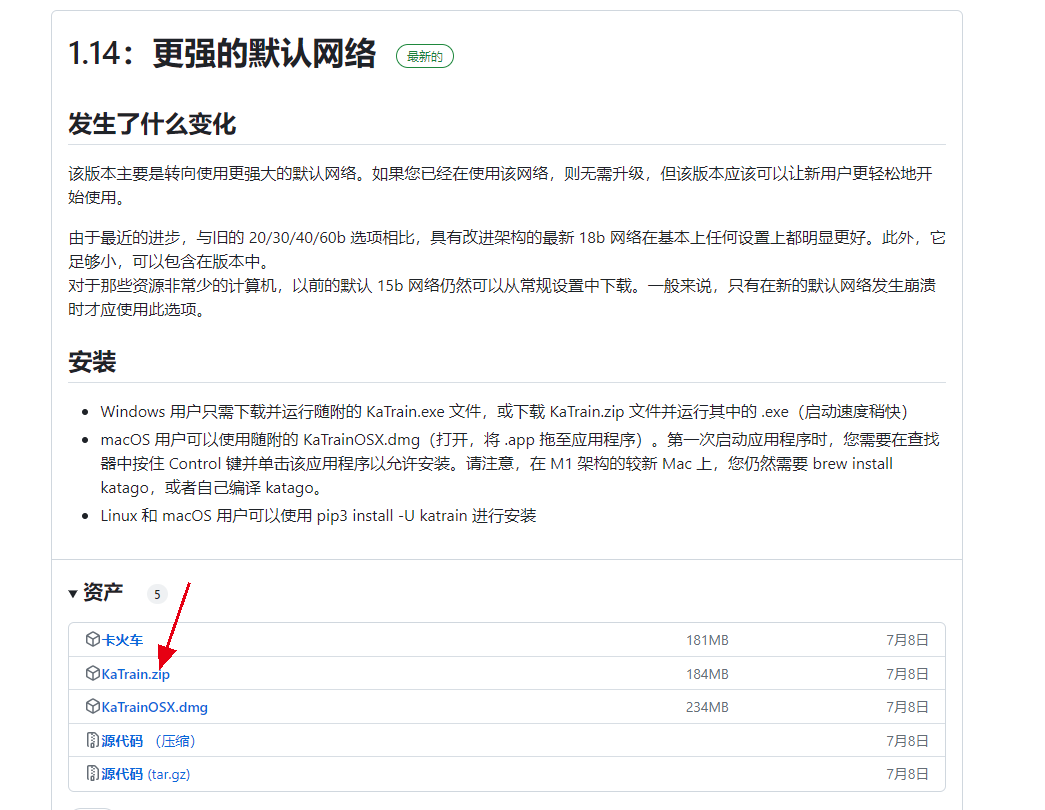1045x810 pixels.
Task: Click the 7月8日 date in KaTrain.zip row
Action: [x=907, y=674]
